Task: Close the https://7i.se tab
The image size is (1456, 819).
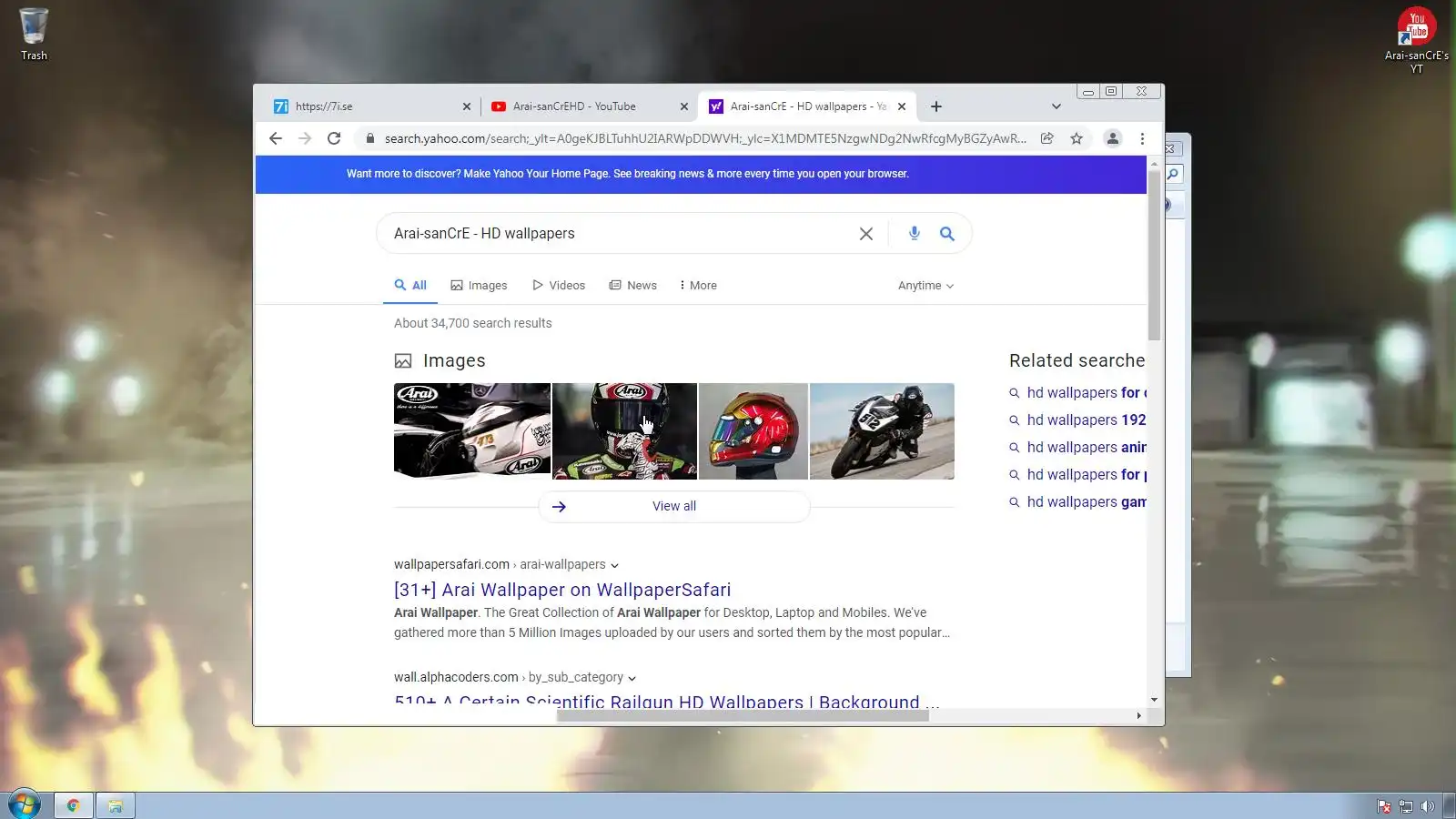Action: [x=467, y=106]
